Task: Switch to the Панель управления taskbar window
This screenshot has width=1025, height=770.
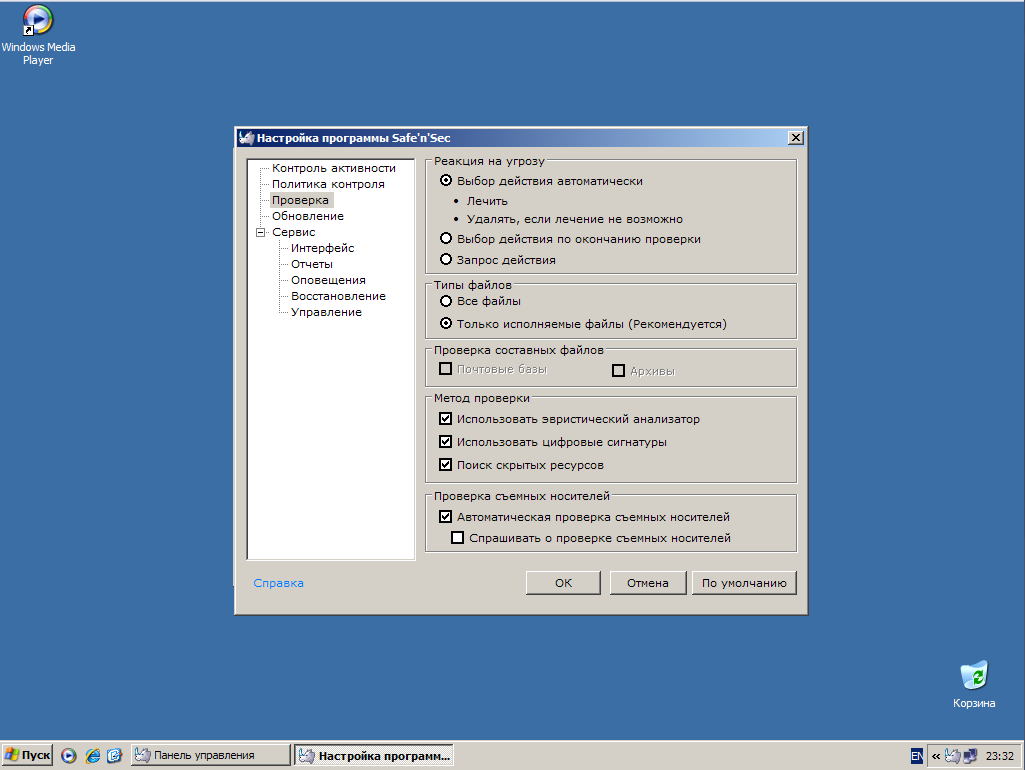Action: coord(210,755)
